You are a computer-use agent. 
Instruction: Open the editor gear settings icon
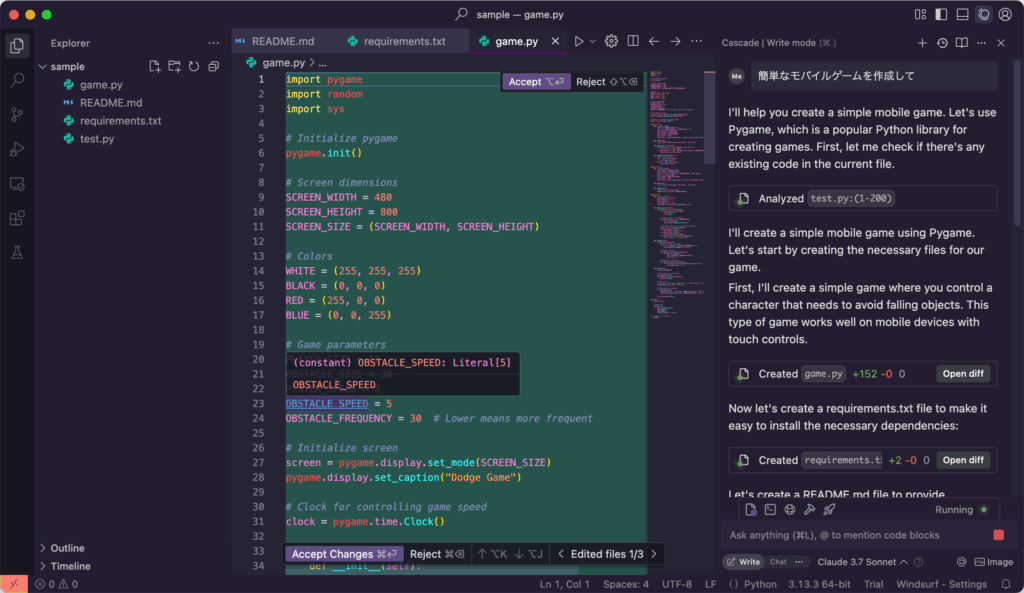611,41
